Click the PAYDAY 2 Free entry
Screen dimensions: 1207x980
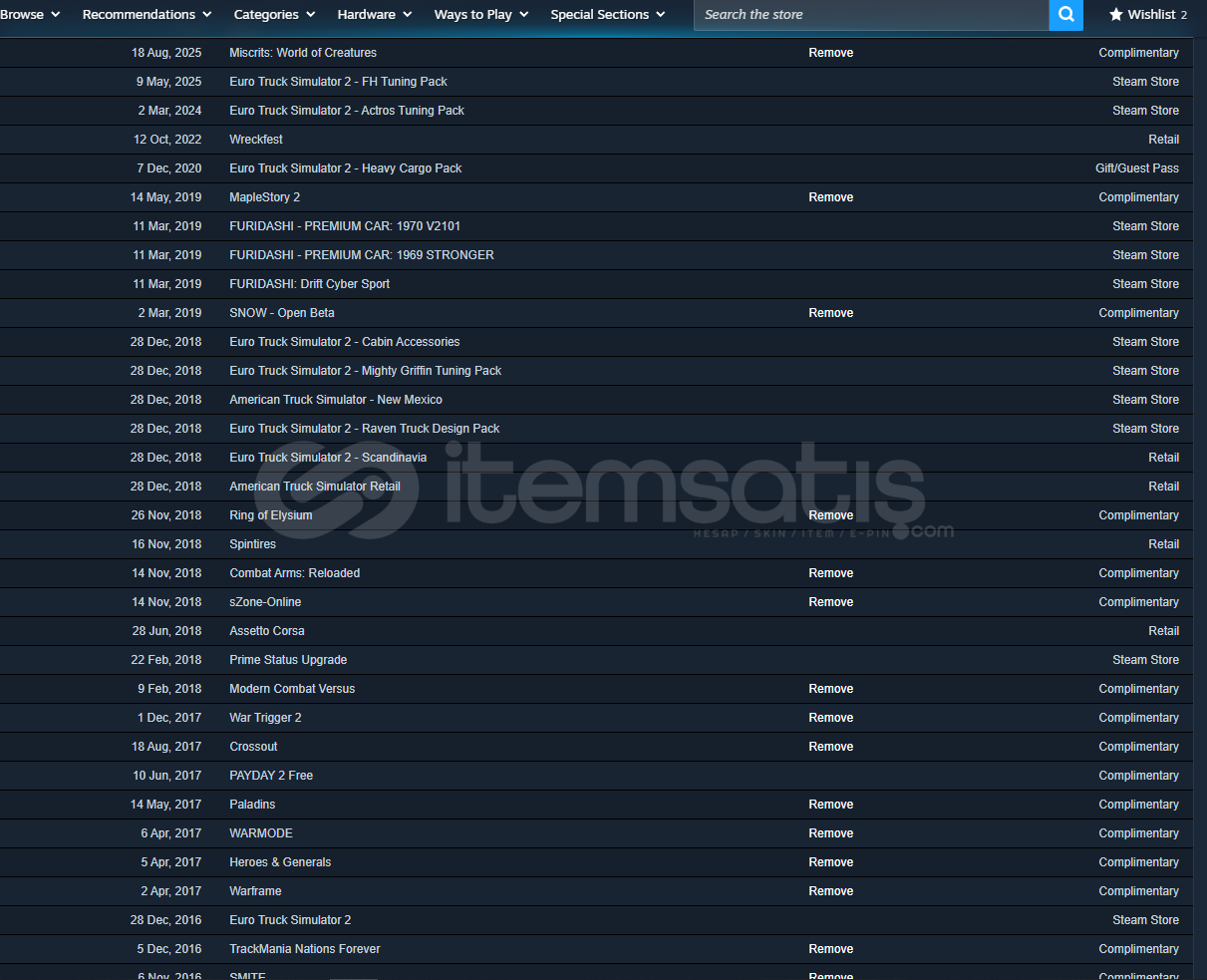click(x=271, y=776)
